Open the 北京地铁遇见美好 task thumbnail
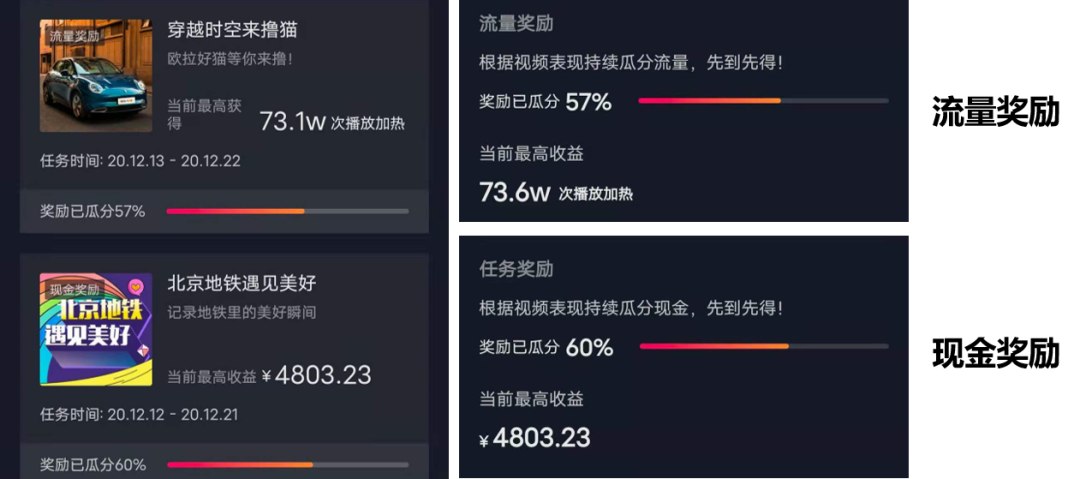1080x479 pixels. [96, 329]
